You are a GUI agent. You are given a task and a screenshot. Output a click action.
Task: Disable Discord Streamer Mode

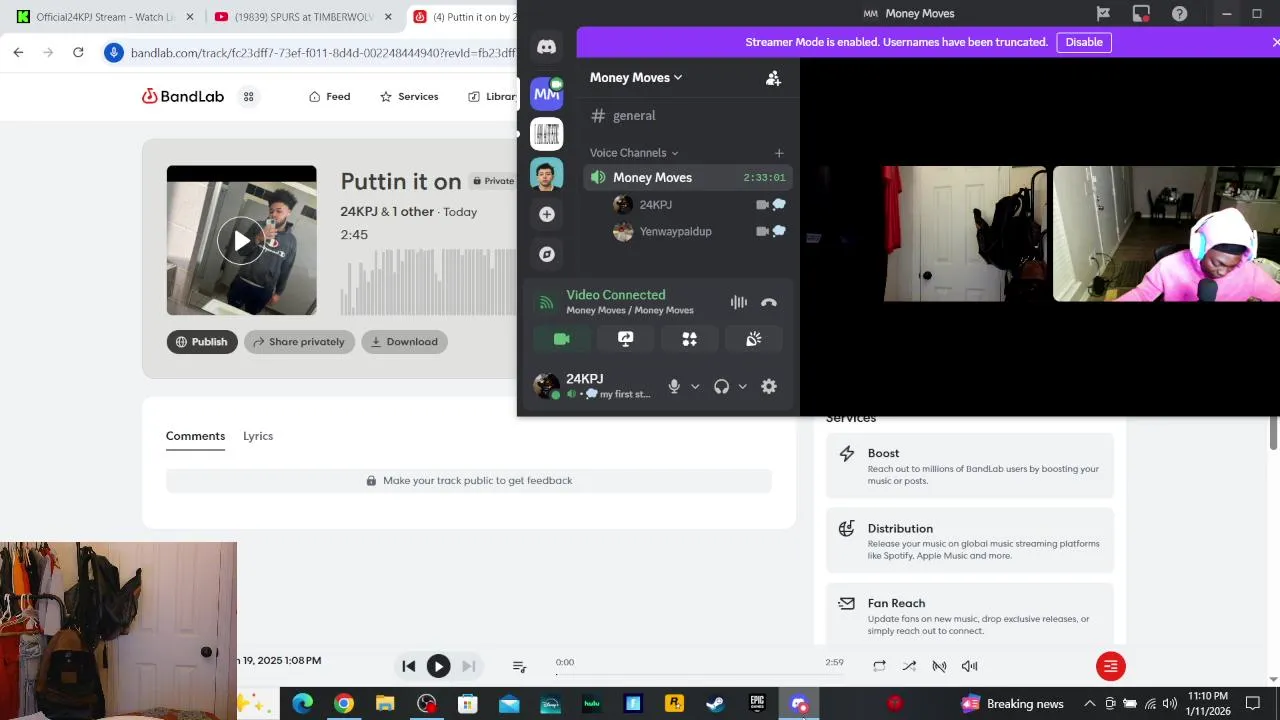pyautogui.click(x=1084, y=42)
